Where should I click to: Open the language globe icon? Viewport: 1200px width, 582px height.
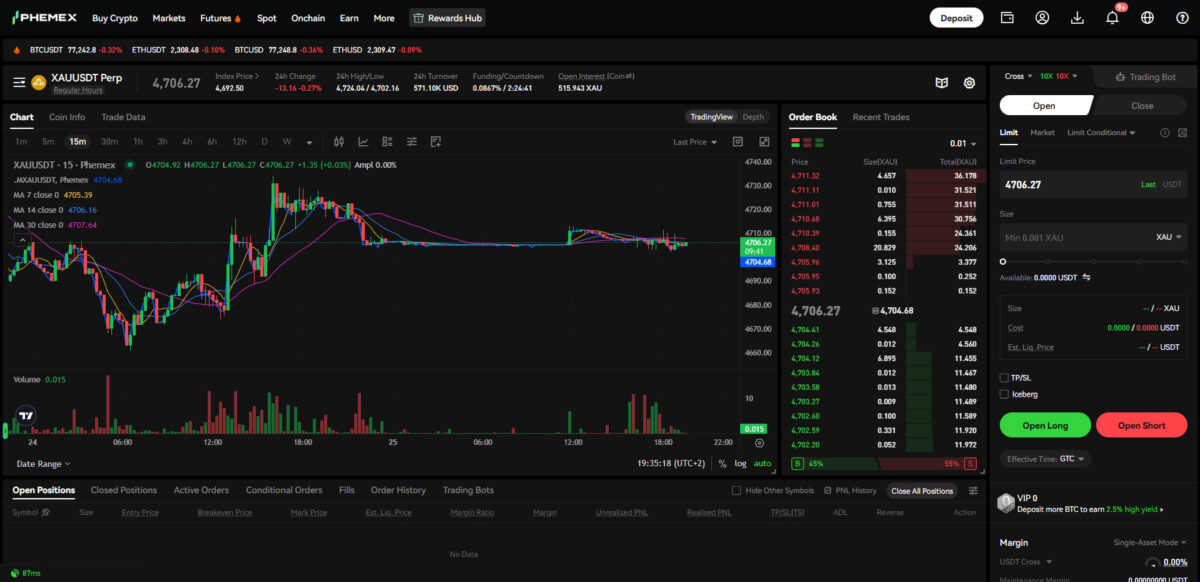(x=1147, y=17)
